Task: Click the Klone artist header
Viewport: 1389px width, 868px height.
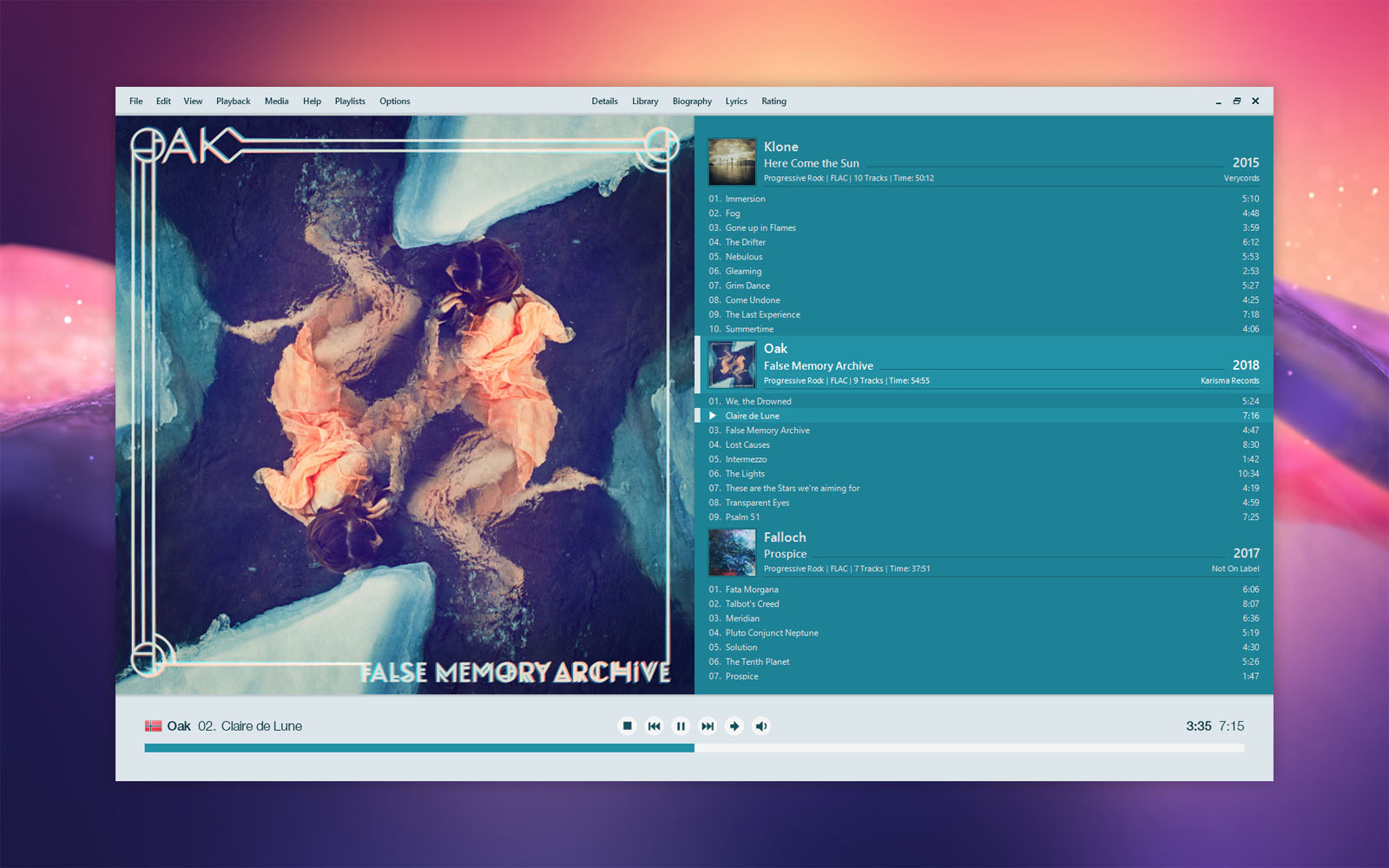Action: pyautogui.click(x=780, y=147)
